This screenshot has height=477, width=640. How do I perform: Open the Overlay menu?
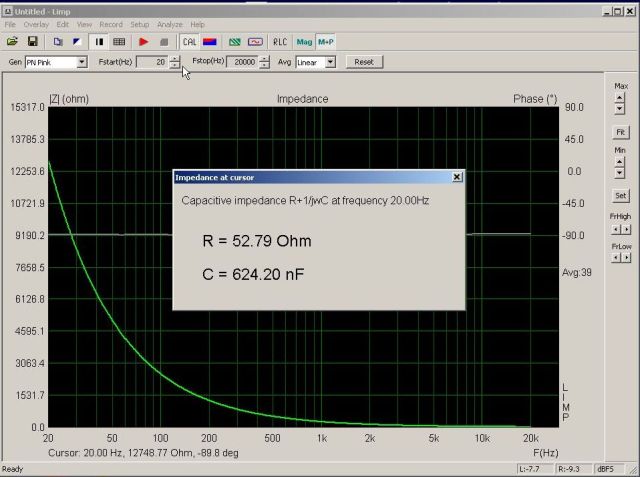point(36,24)
